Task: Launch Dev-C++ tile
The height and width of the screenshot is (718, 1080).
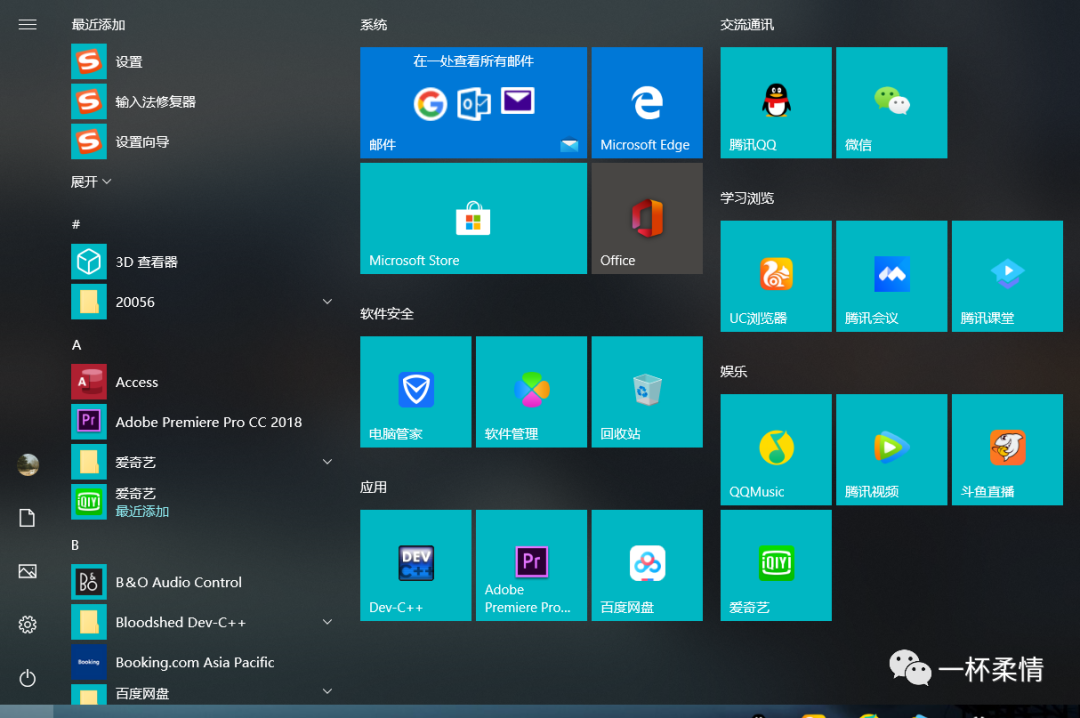Action: [x=415, y=566]
